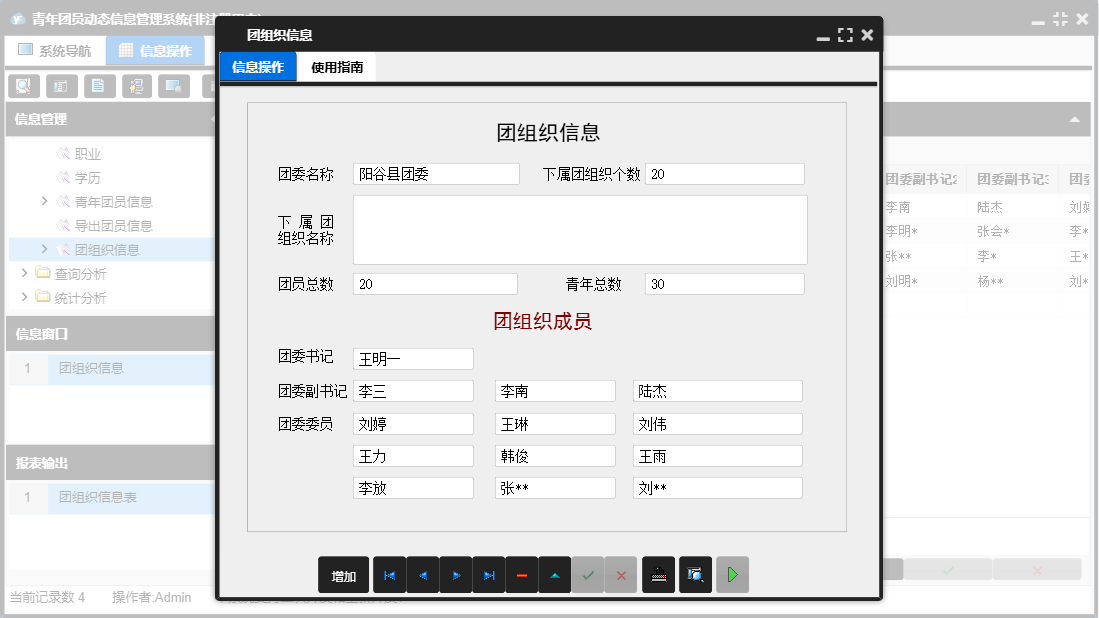Viewport: 1099px width, 618px height.
Task: Expand the 统计分析 folder
Action: pos(24,296)
